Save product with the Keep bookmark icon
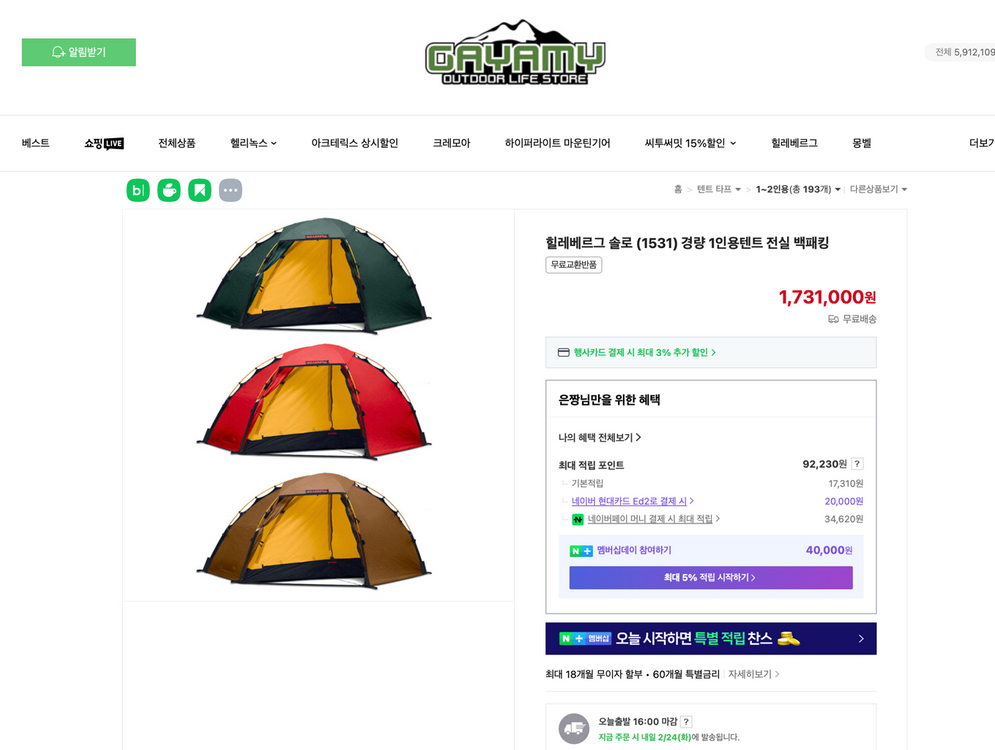Viewport: 995px width, 750px height. point(200,190)
